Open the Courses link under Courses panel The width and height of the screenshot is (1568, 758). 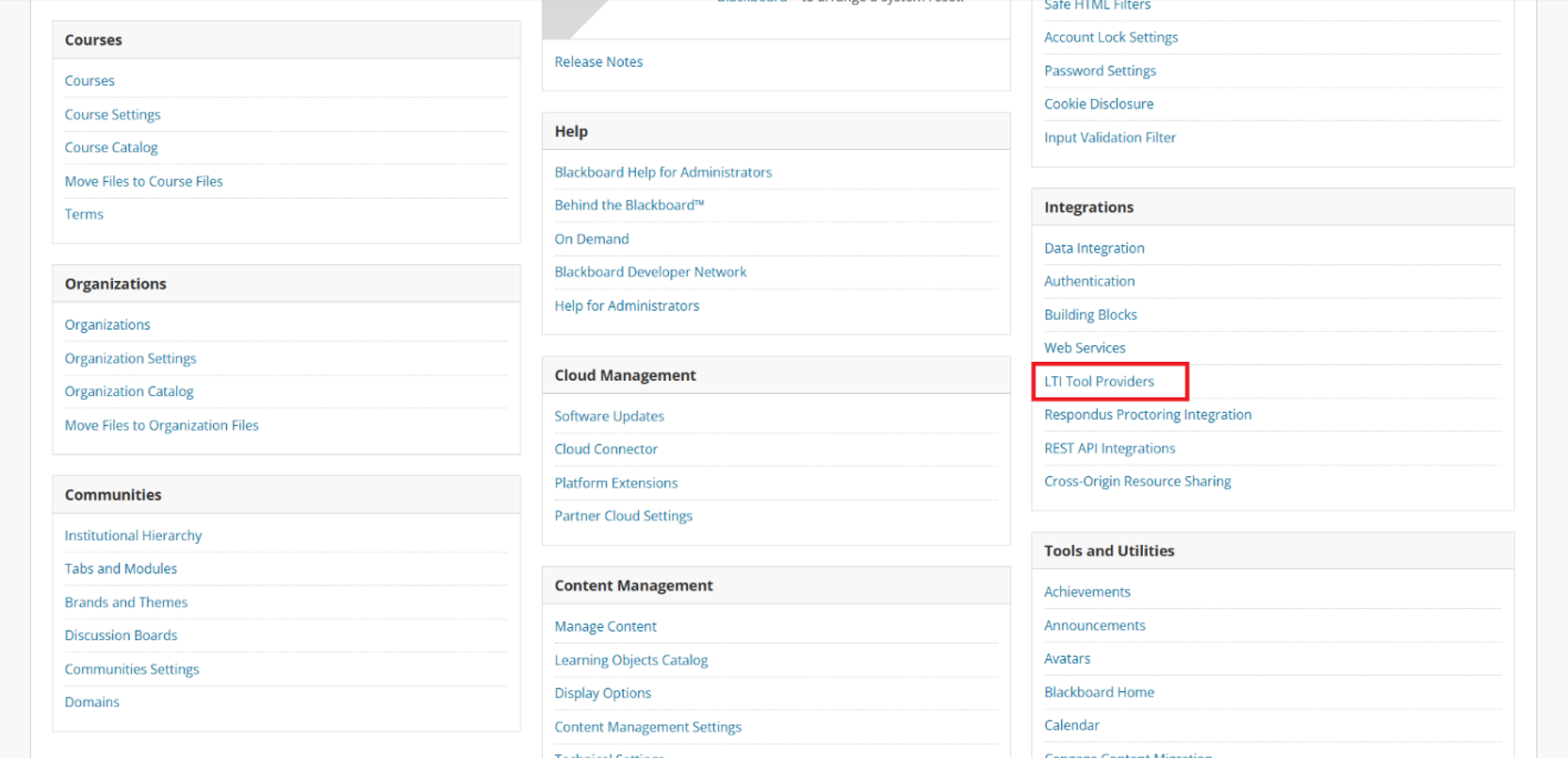coord(90,81)
